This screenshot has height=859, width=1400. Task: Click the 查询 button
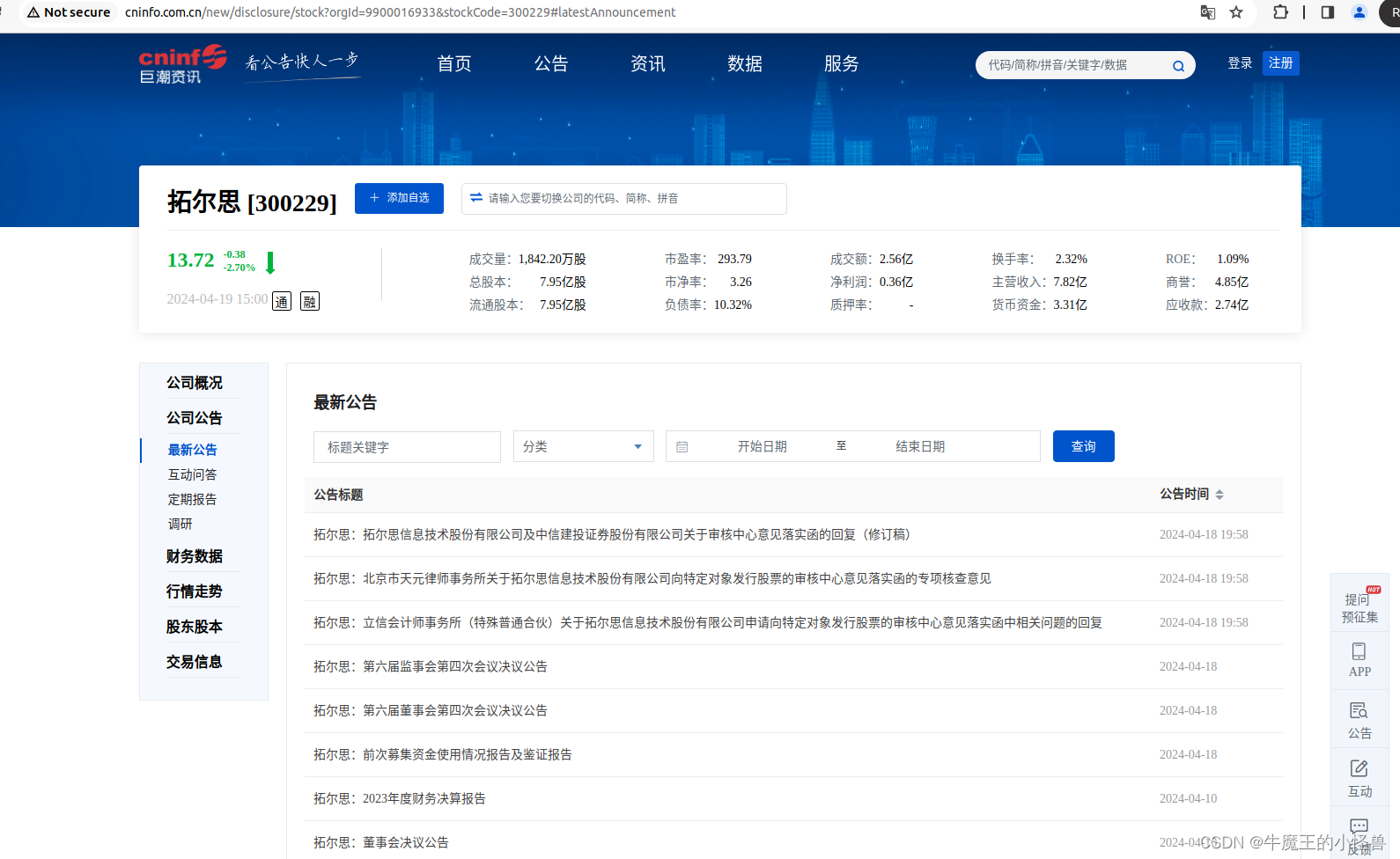coord(1084,446)
